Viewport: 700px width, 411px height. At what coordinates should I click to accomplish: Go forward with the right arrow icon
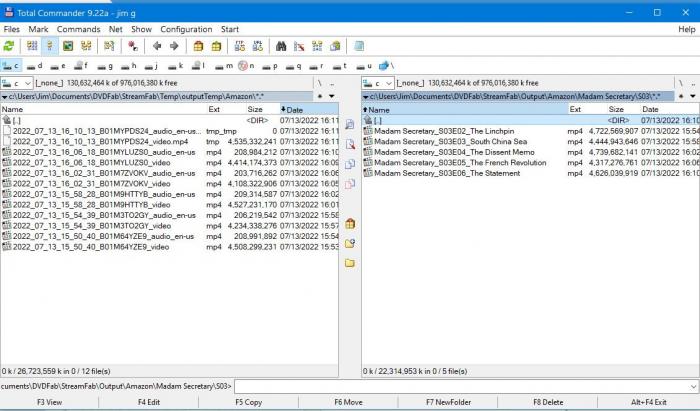tap(173, 46)
